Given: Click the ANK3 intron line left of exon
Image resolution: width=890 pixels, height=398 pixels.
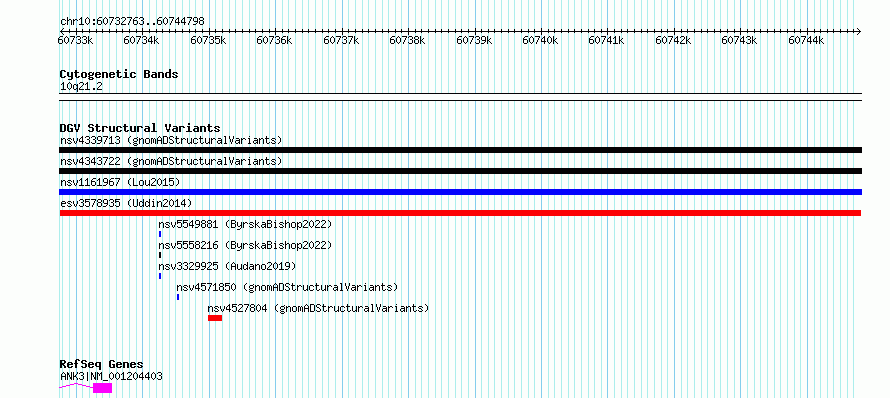Looking at the screenshot, I should click(77, 386).
